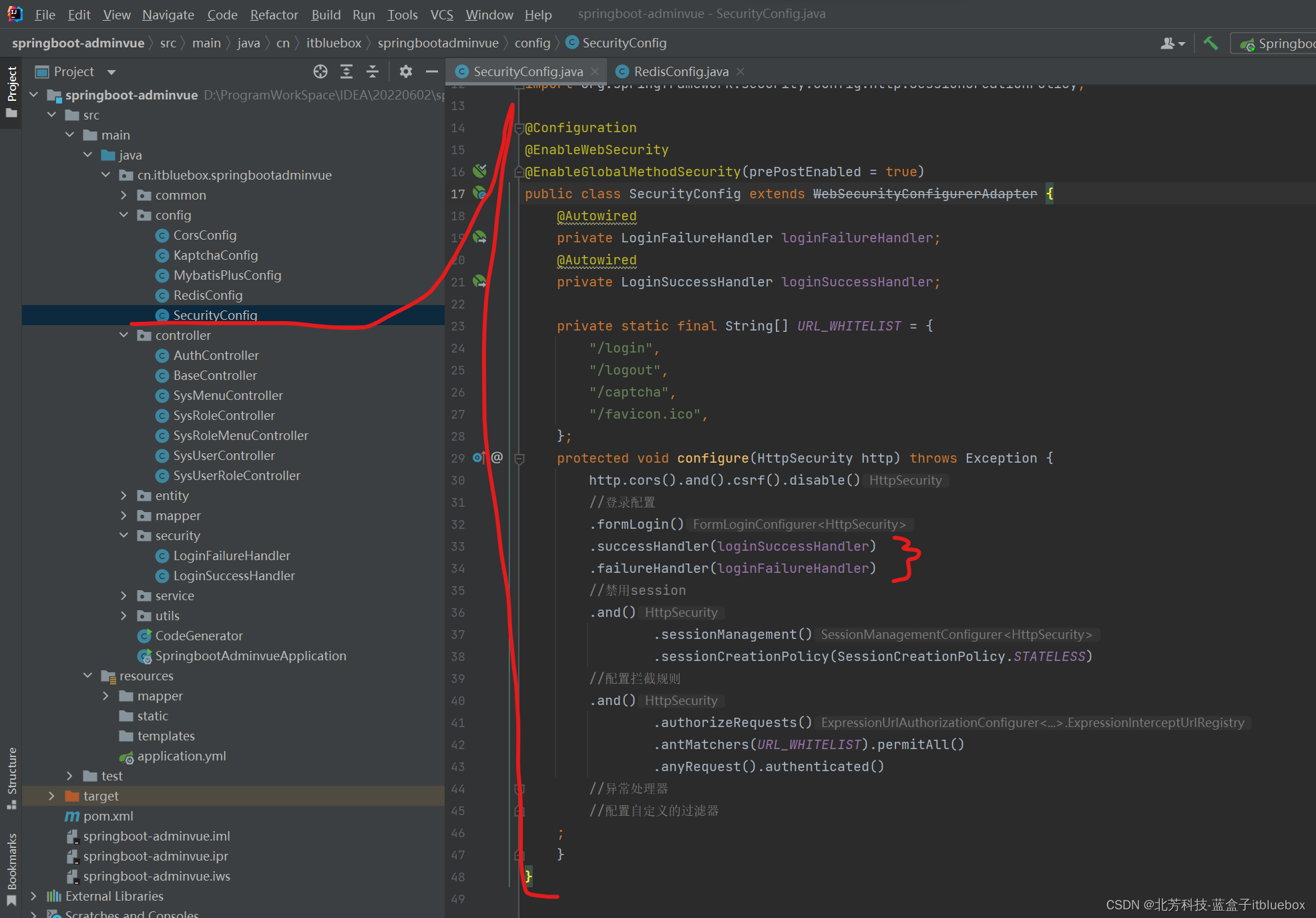The width and height of the screenshot is (1316, 918).
Task: Switch to RedisConfig.java tab
Action: click(680, 71)
